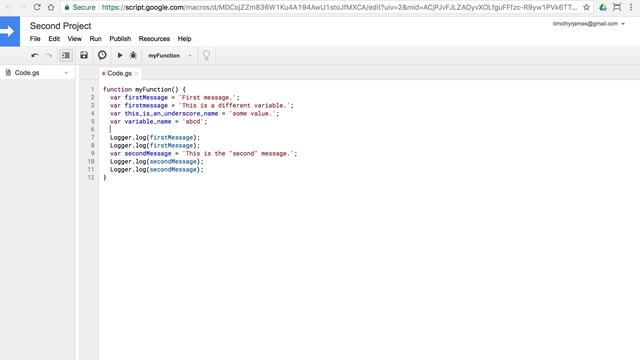Go back in browser history
The height and width of the screenshot is (360, 640).
coord(8,7)
